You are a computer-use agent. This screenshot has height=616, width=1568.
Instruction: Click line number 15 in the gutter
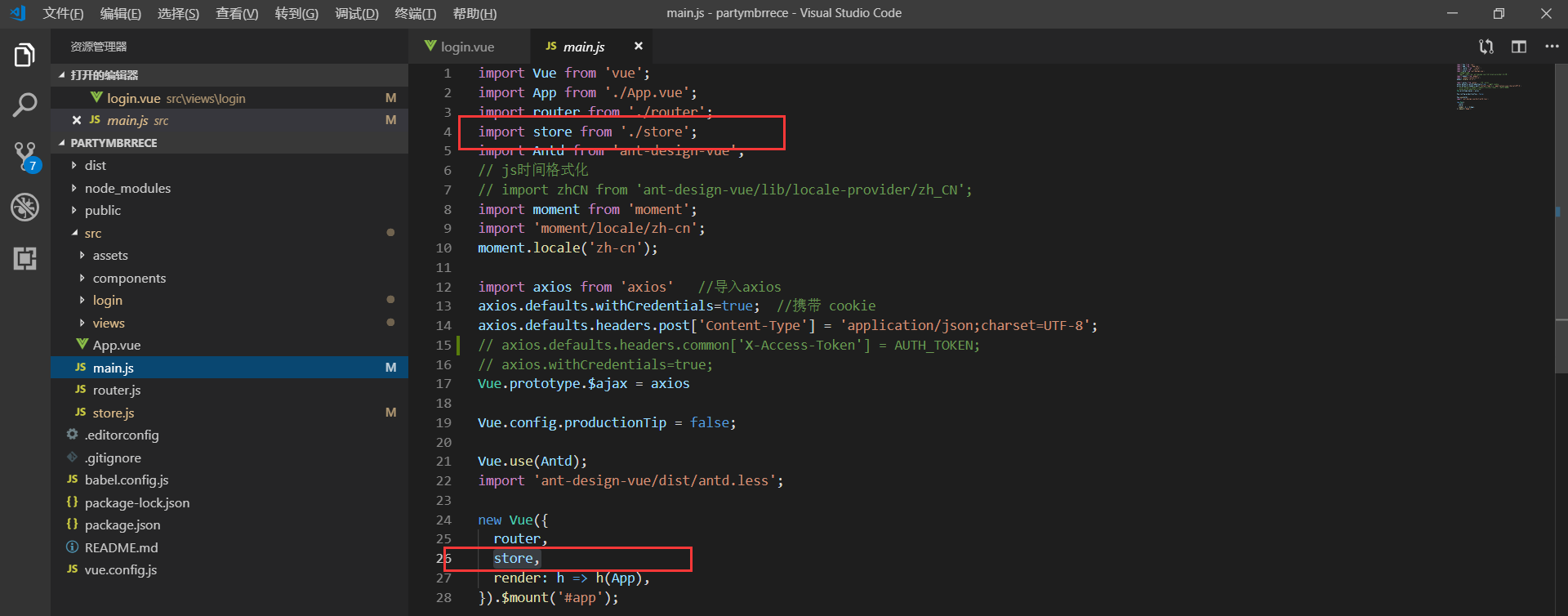click(x=443, y=345)
